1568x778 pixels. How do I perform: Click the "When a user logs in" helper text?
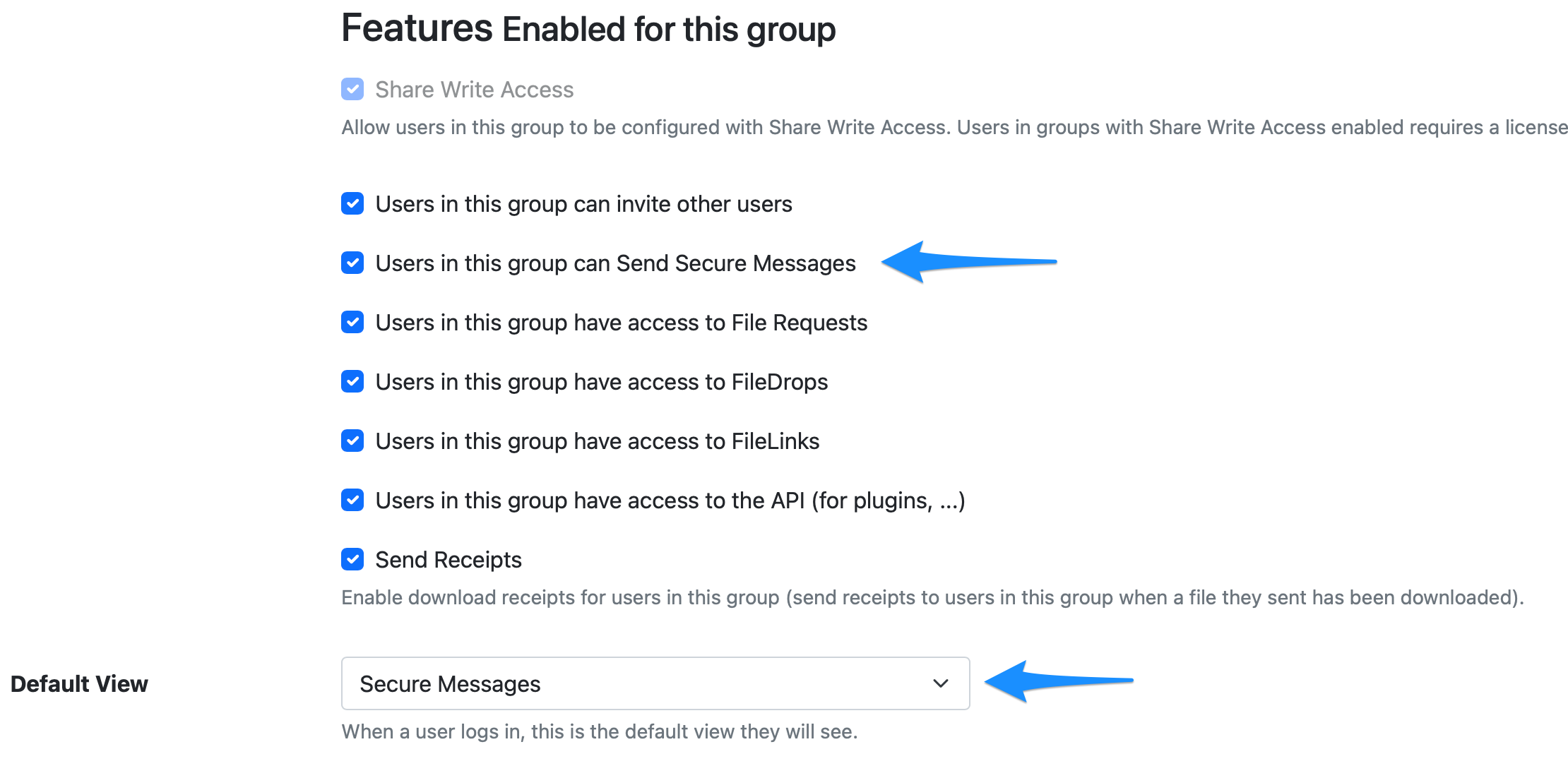tap(600, 731)
